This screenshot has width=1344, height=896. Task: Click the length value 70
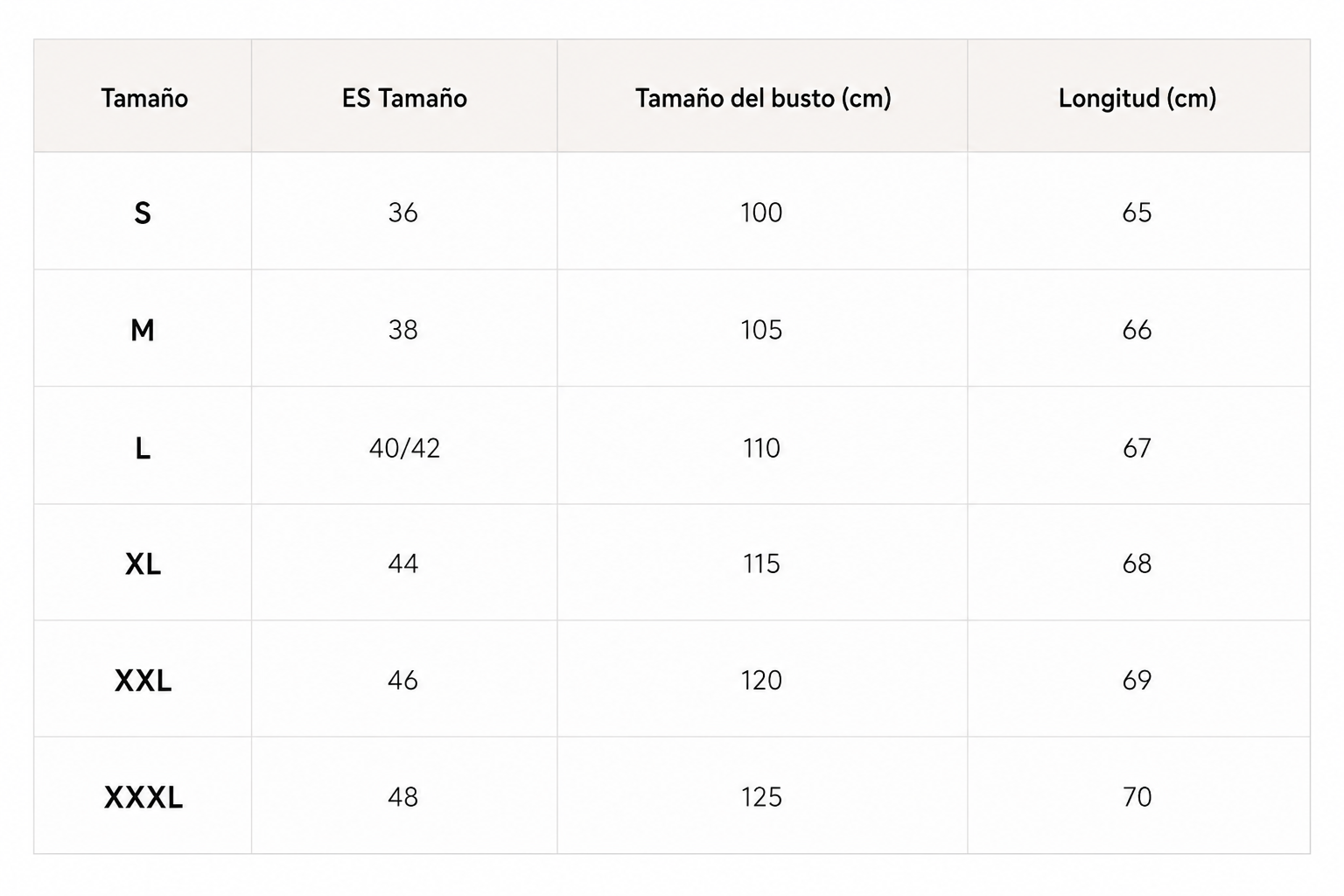tap(1137, 797)
